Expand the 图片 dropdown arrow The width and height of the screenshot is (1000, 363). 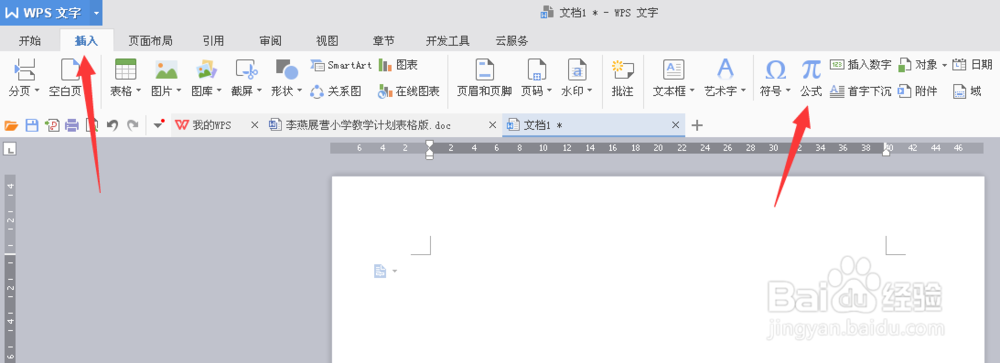[179, 91]
